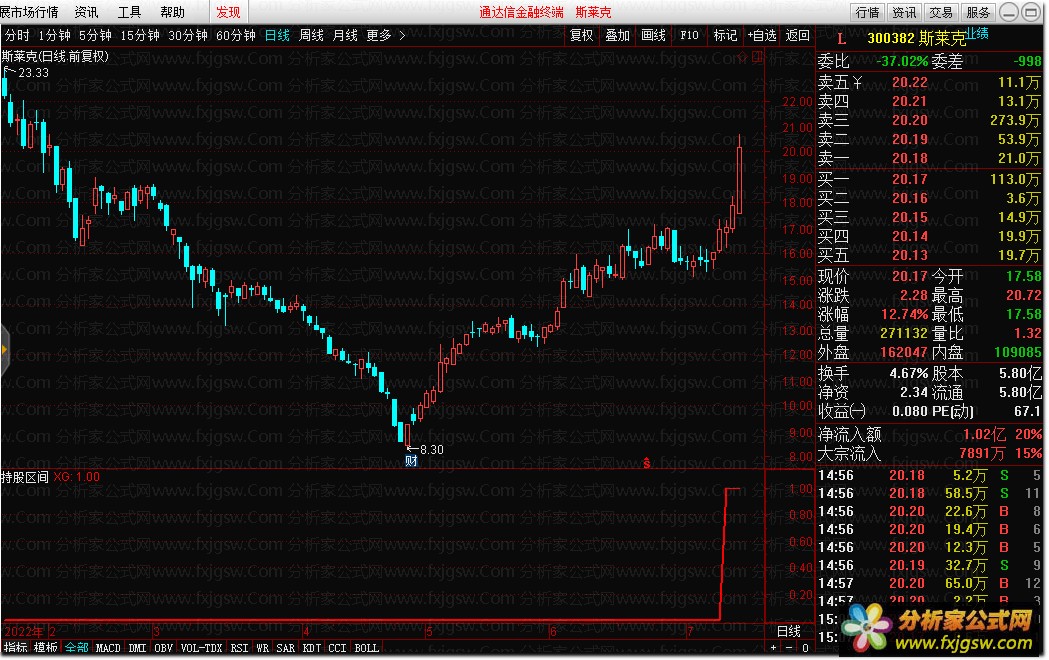
Task: Open the red 发现 tab
Action: [x=228, y=12]
